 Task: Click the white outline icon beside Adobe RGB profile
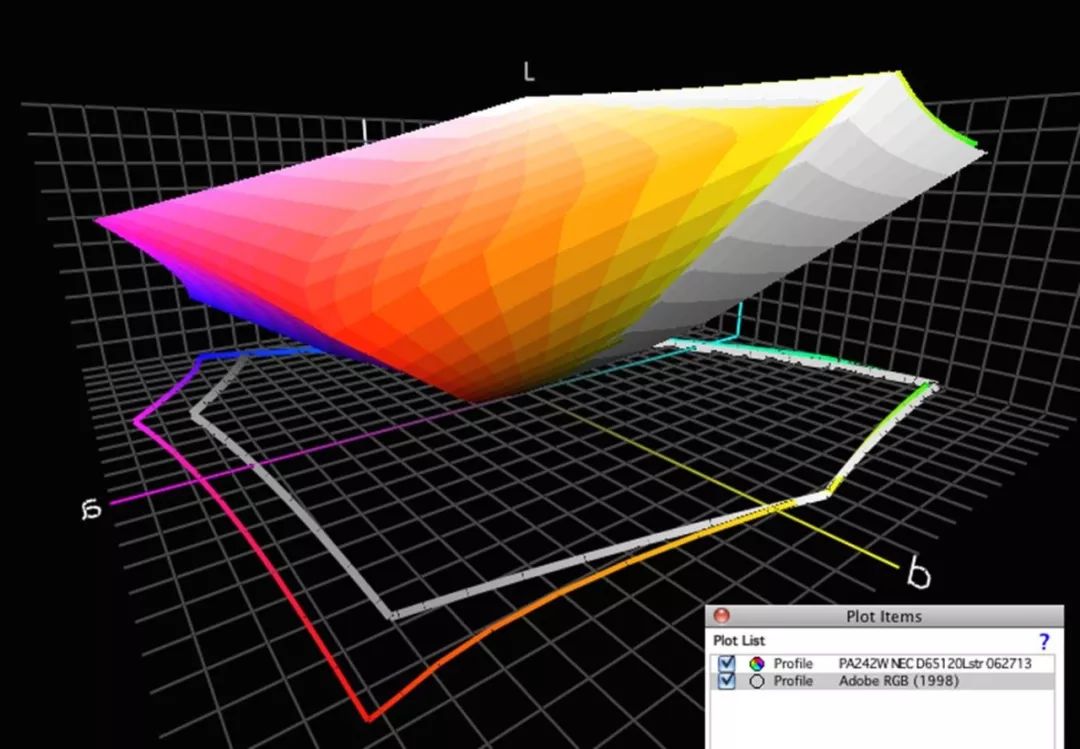click(x=756, y=681)
